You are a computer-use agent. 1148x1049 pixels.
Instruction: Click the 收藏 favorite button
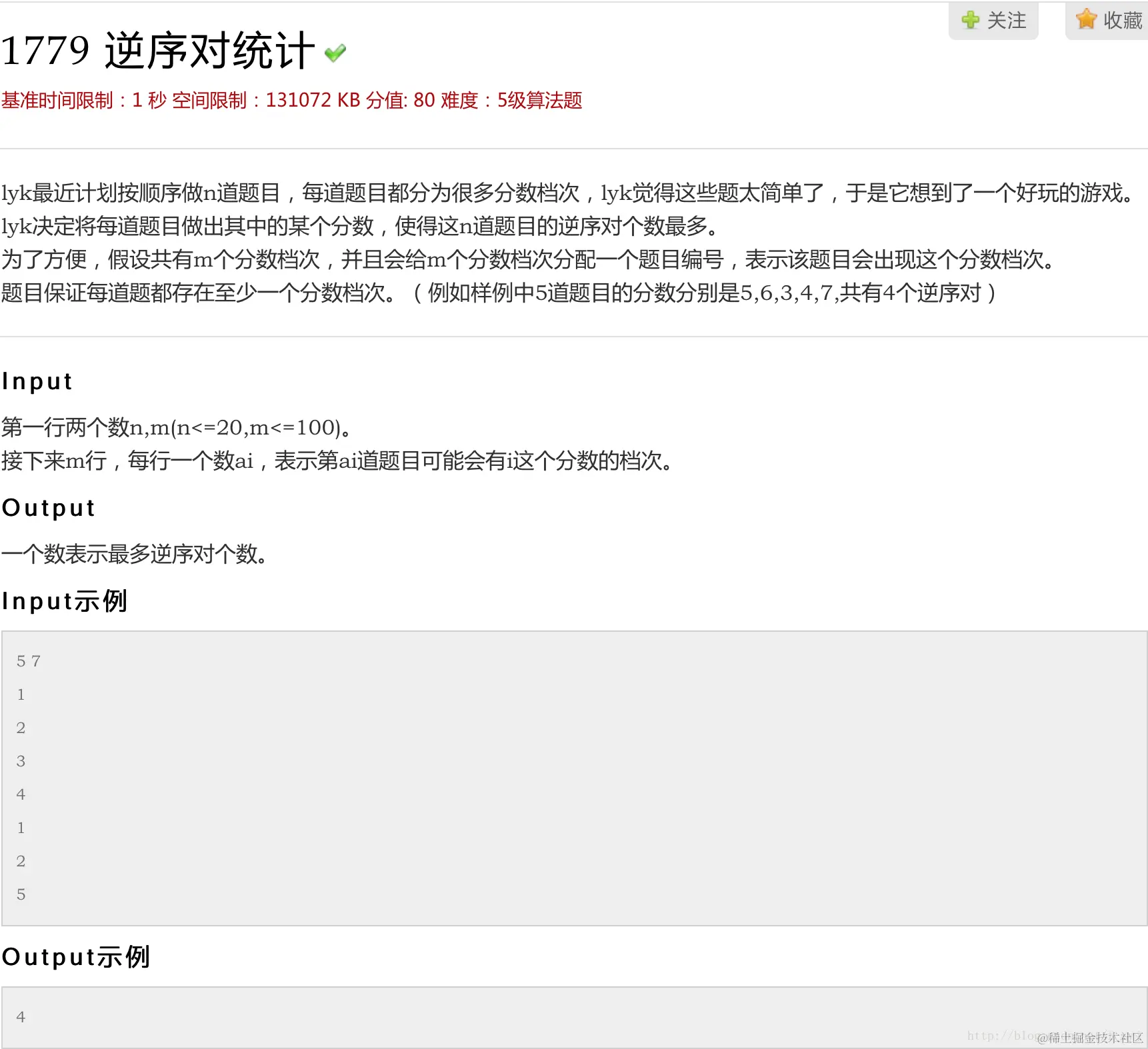click(1107, 20)
